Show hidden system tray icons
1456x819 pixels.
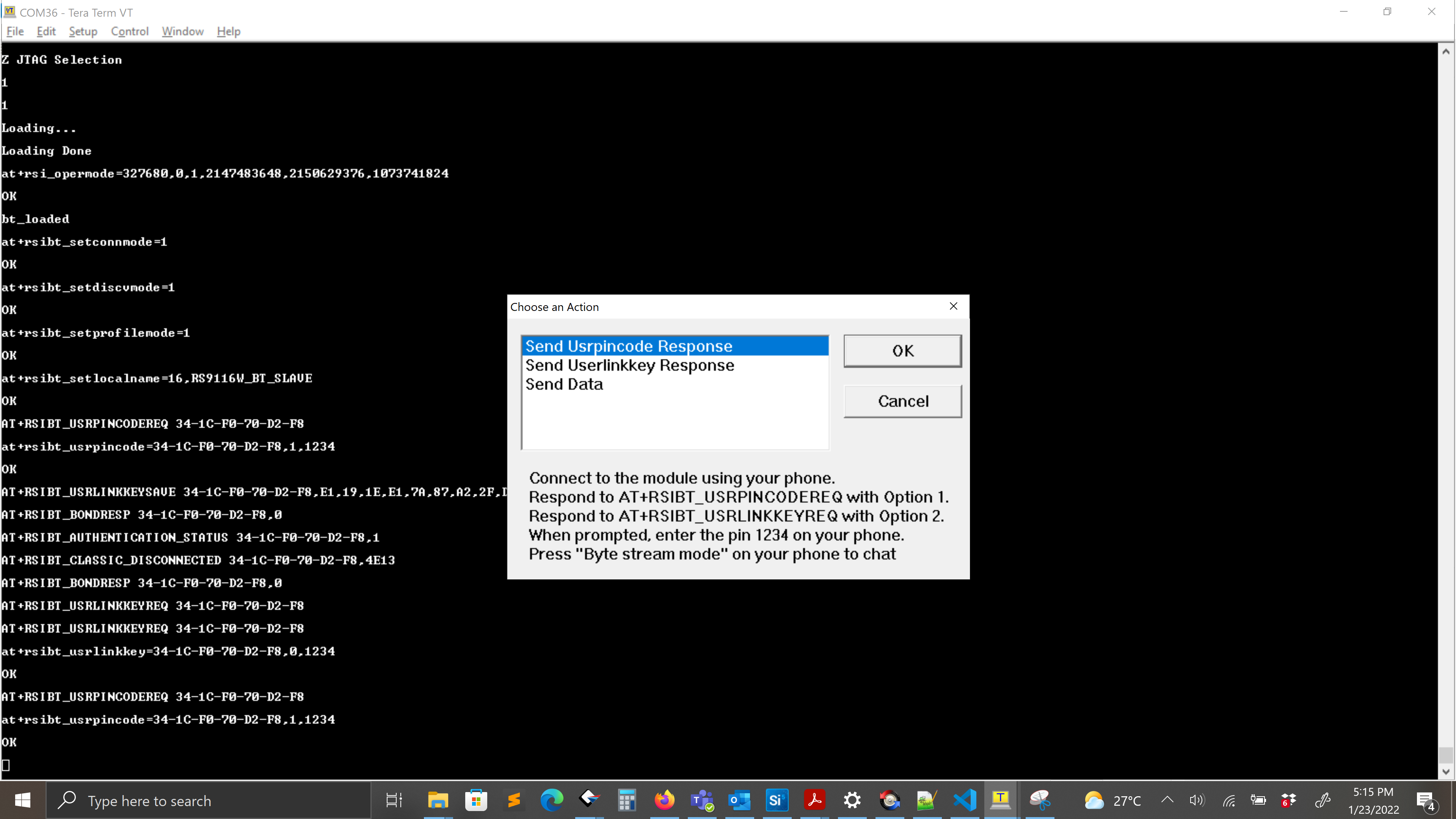tap(1167, 800)
